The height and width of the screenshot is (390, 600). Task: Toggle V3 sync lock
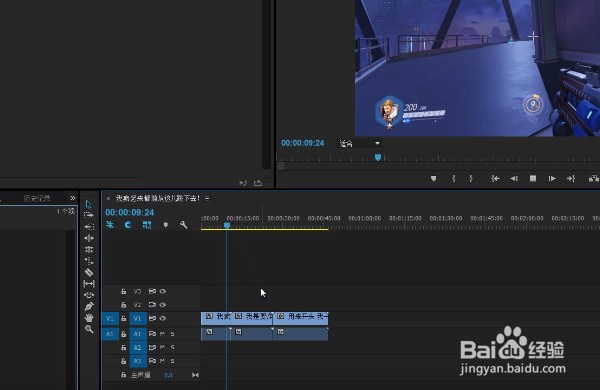pyautogui.click(x=152, y=291)
